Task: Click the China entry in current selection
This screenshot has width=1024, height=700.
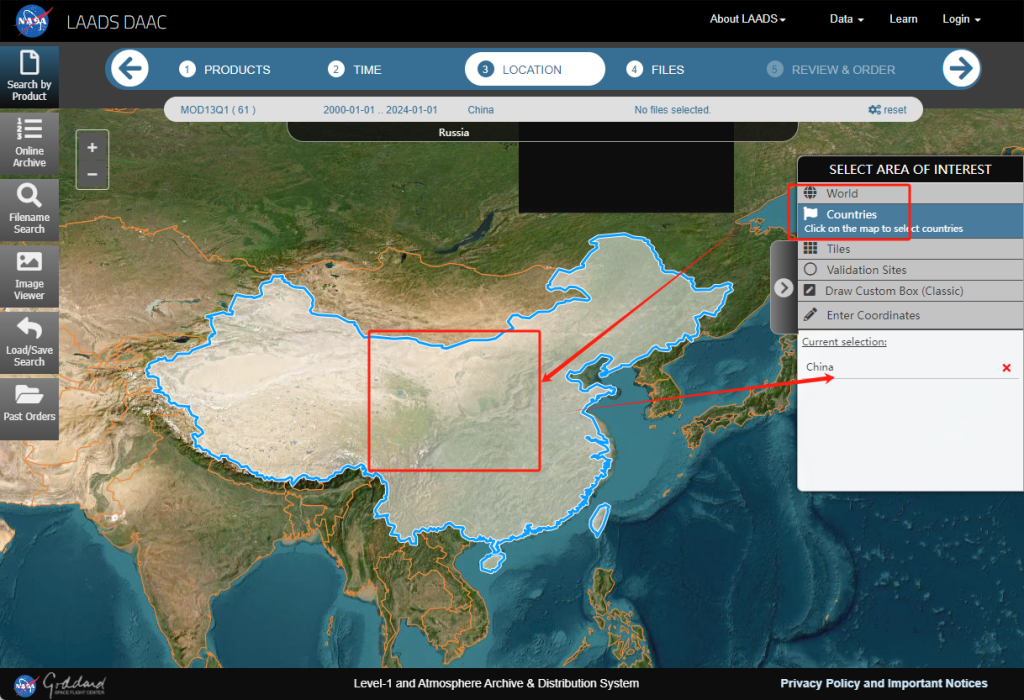Action: [820, 367]
